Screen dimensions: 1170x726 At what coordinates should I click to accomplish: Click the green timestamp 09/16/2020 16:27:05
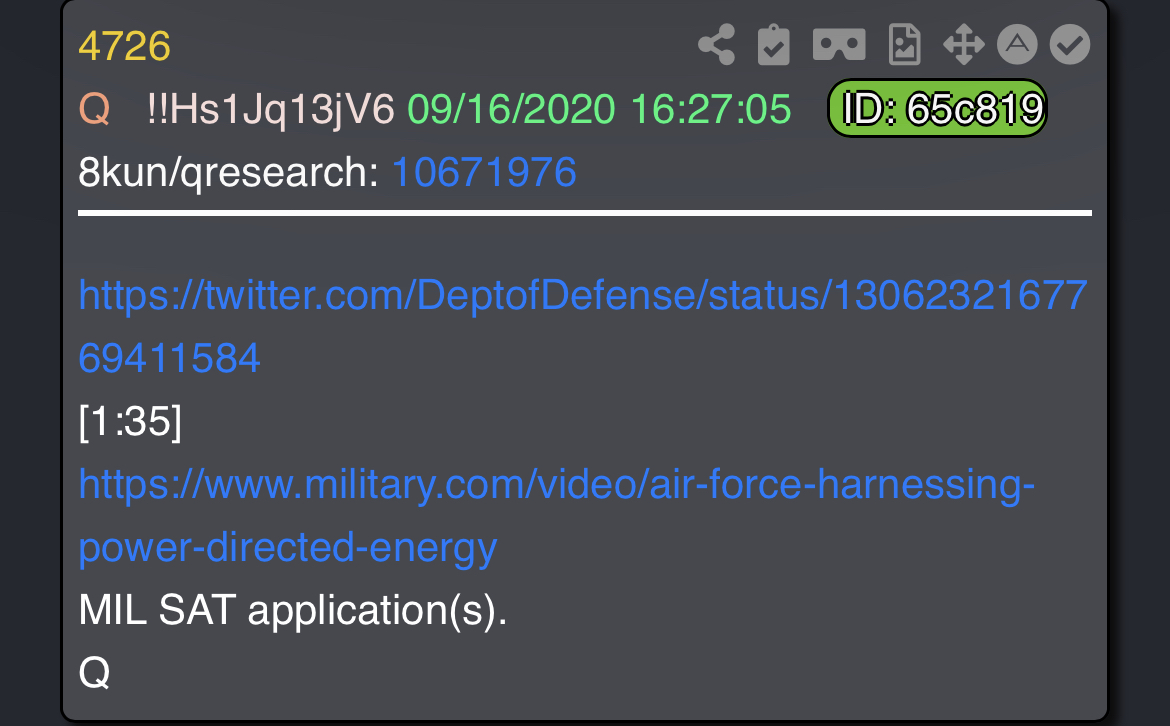click(x=598, y=110)
